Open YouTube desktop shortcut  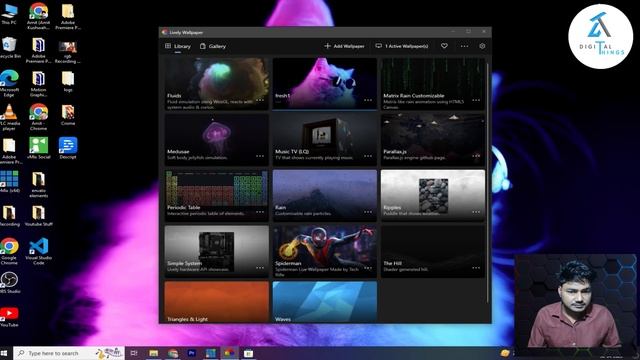coord(9,317)
